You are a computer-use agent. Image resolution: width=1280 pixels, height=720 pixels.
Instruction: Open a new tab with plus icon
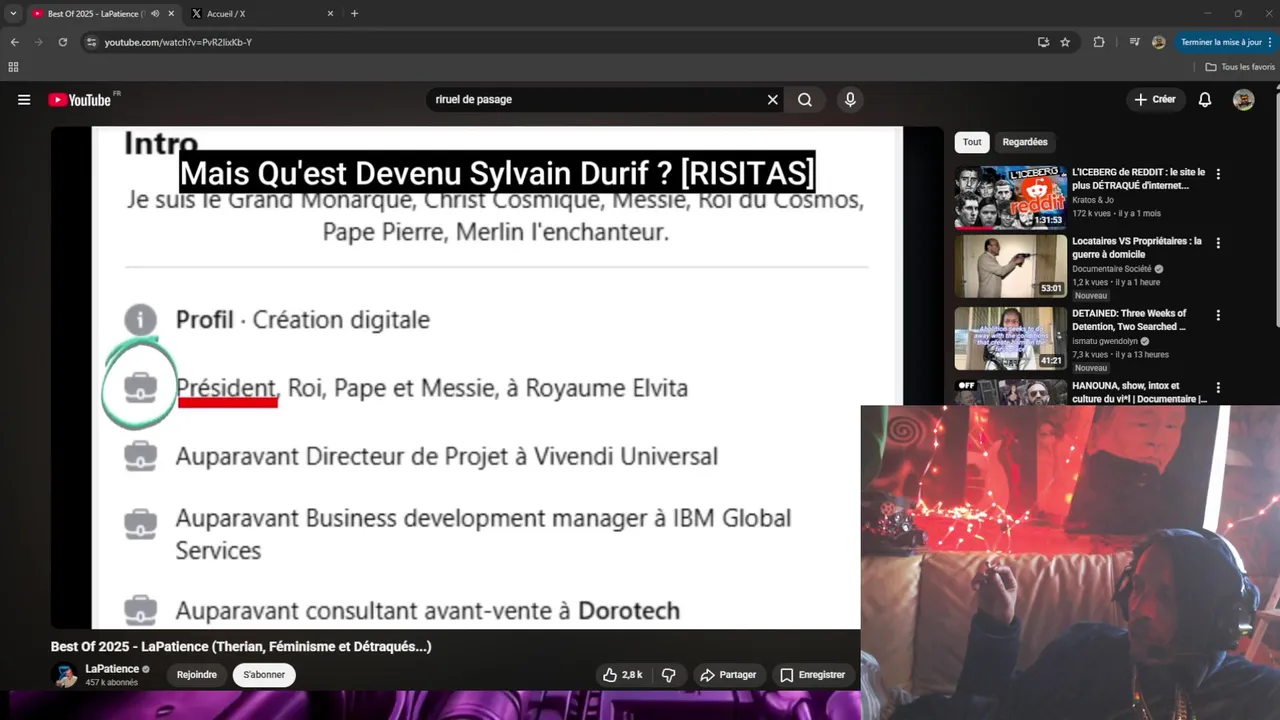354,14
